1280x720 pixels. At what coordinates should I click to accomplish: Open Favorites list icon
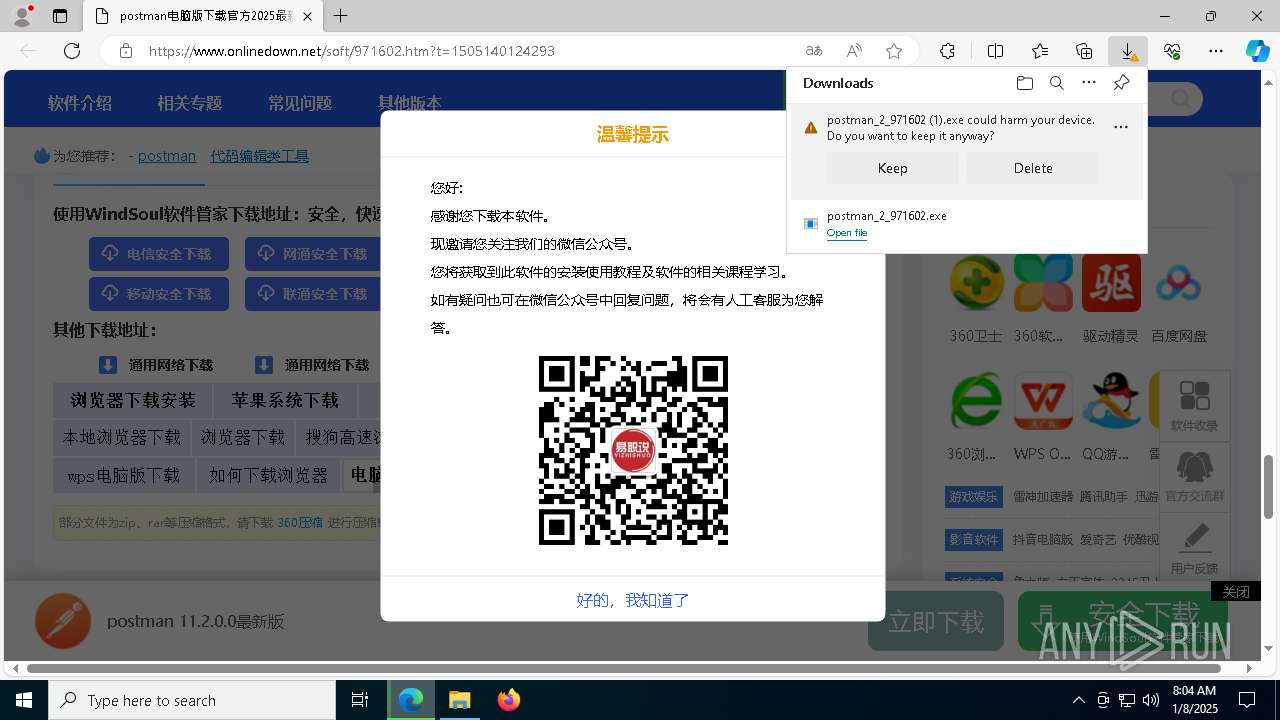(1040, 51)
